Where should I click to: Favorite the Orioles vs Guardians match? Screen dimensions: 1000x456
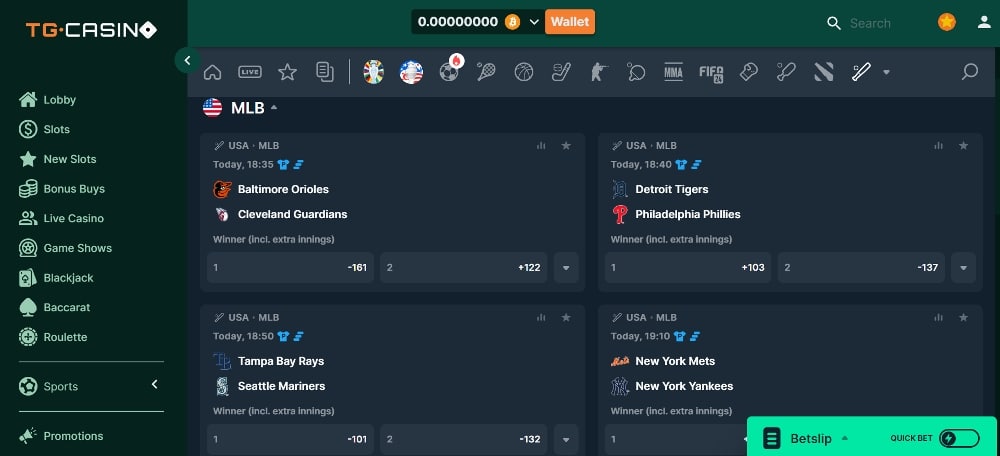coord(566,145)
